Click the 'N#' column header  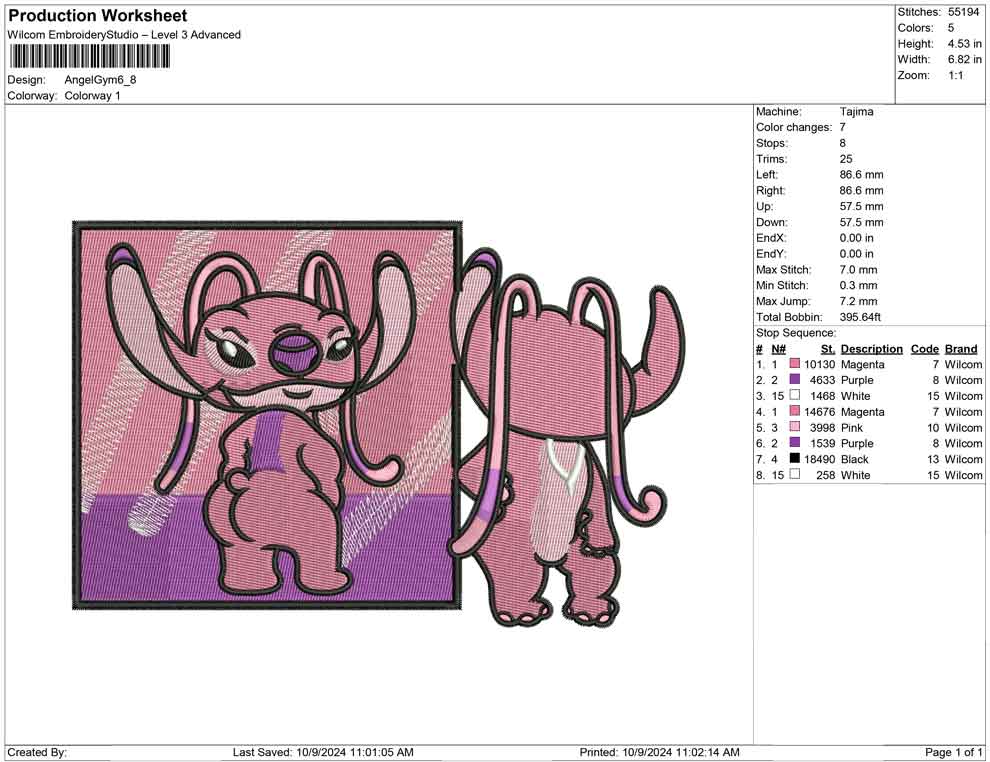(x=778, y=348)
